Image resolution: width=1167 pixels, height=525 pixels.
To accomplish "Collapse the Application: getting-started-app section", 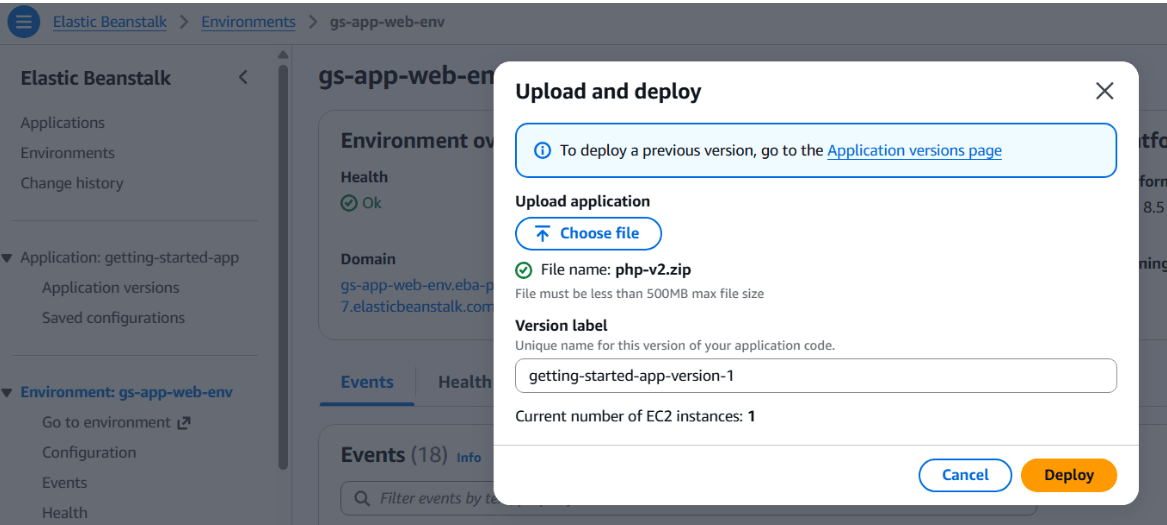I will 8,258.
